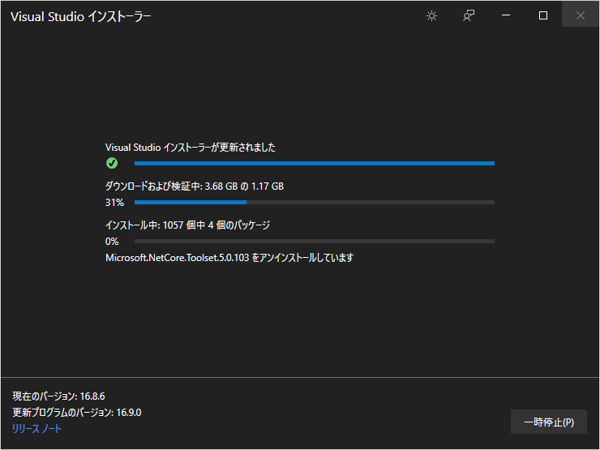This screenshot has height=450, width=600.
Task: Select the text 現在のバージョン: 16.8.6
Action: (59, 396)
